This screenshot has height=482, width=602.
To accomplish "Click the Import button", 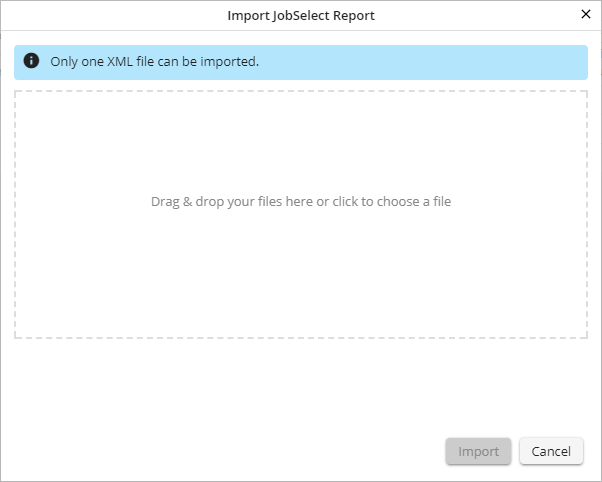I will 478,451.
